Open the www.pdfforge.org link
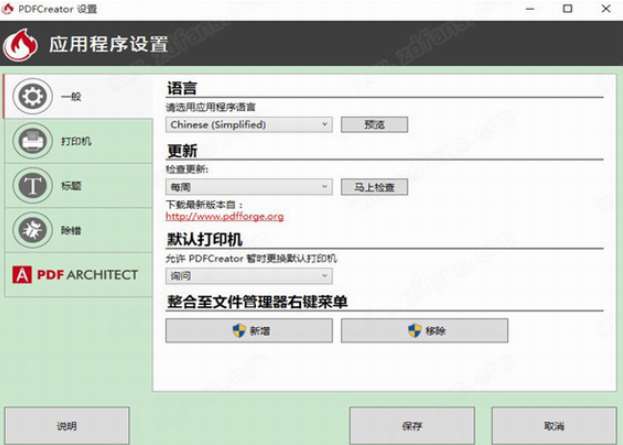Viewport: 623px width, 445px height. (224, 216)
